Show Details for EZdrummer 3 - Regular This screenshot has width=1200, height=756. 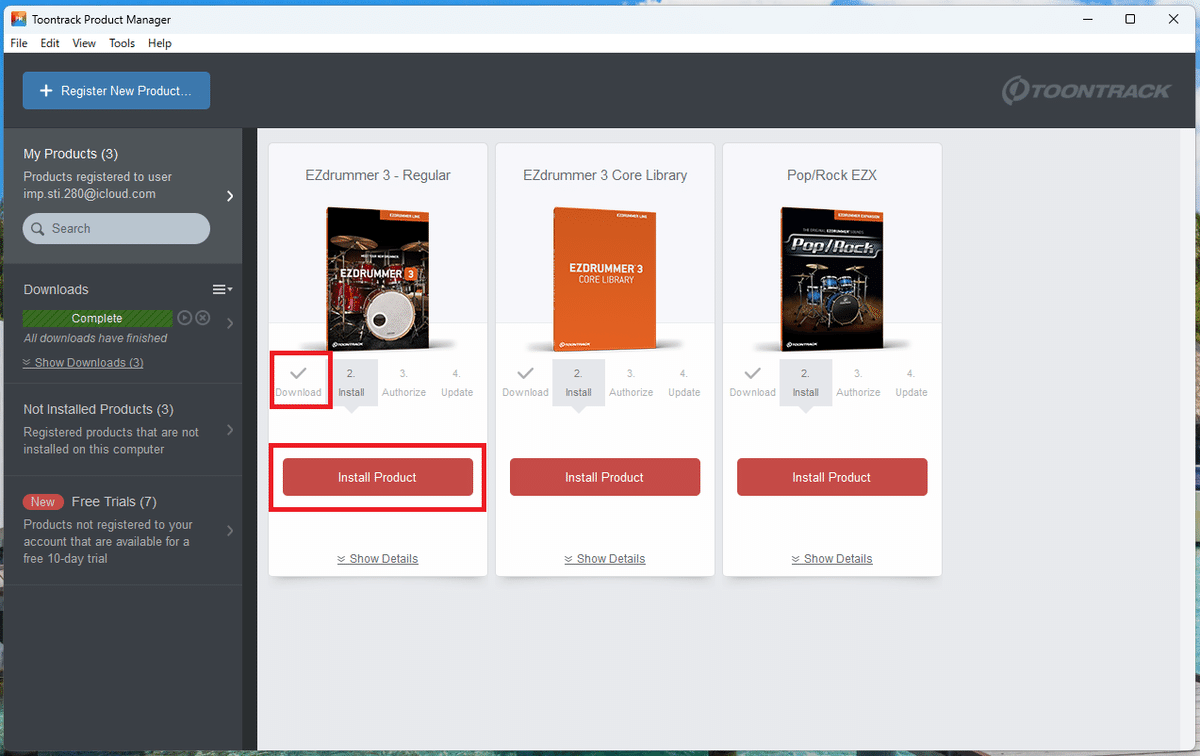378,559
